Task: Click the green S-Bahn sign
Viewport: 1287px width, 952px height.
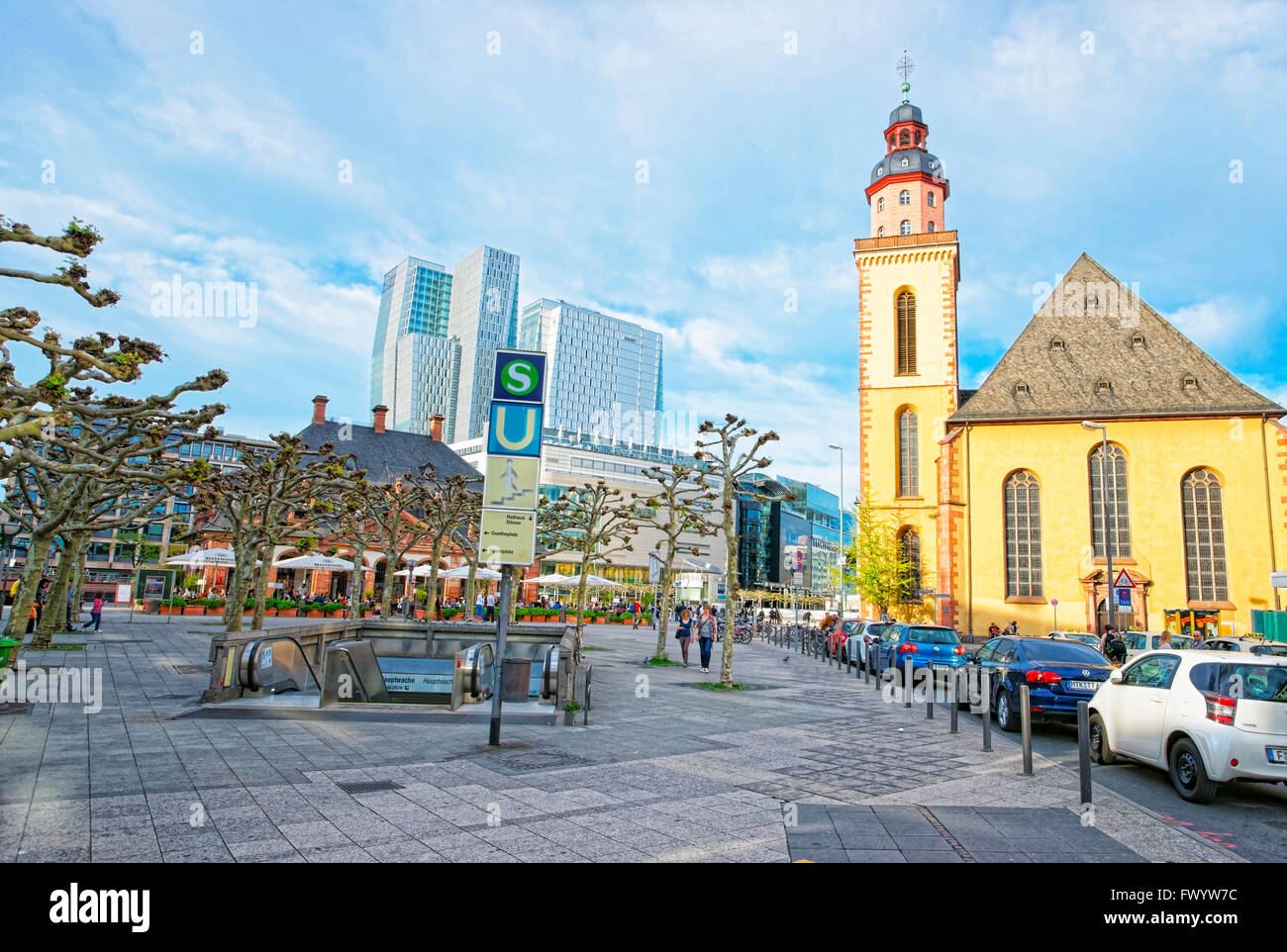Action: coord(519,376)
